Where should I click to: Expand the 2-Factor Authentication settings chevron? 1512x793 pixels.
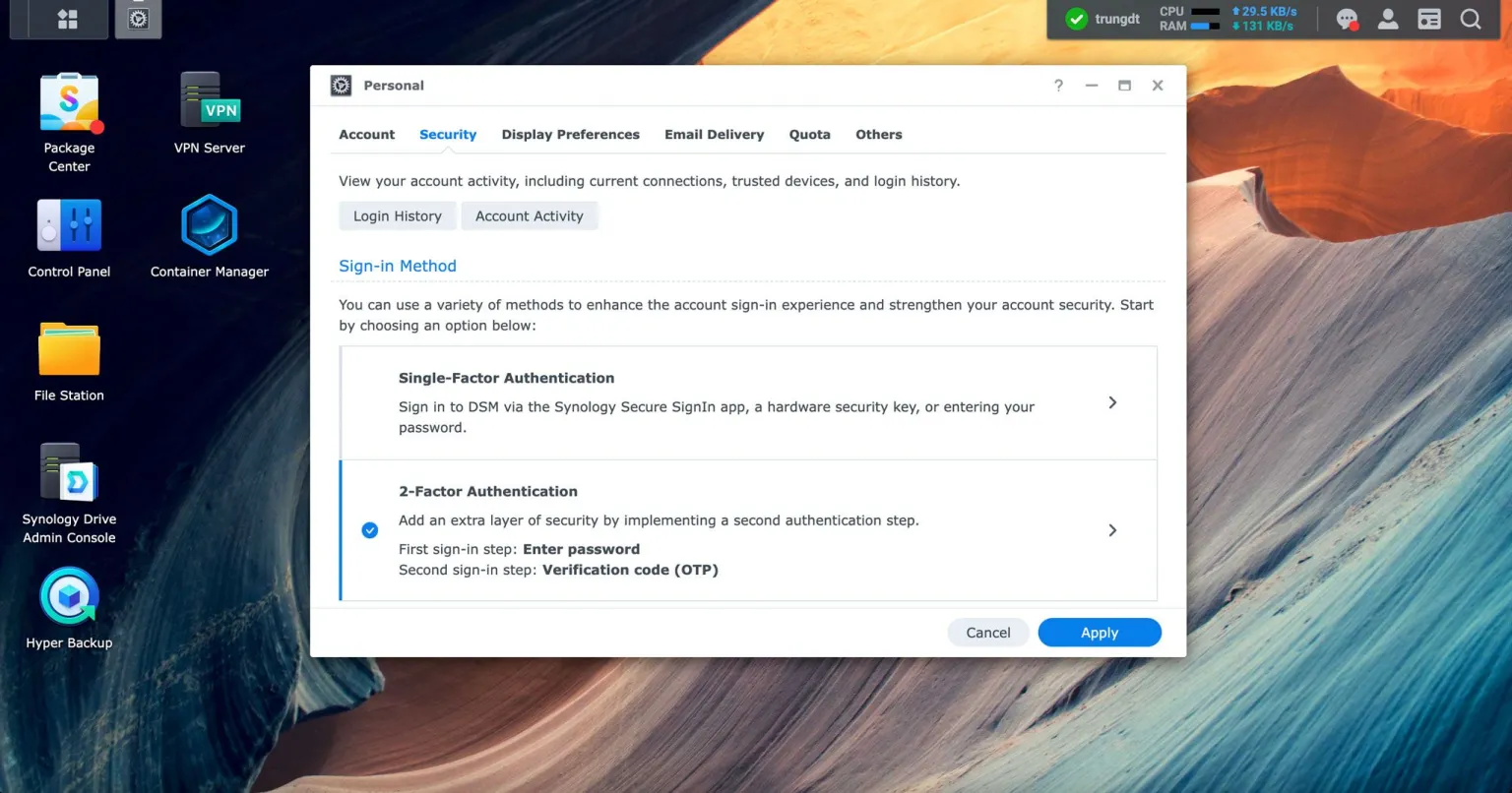(x=1112, y=529)
